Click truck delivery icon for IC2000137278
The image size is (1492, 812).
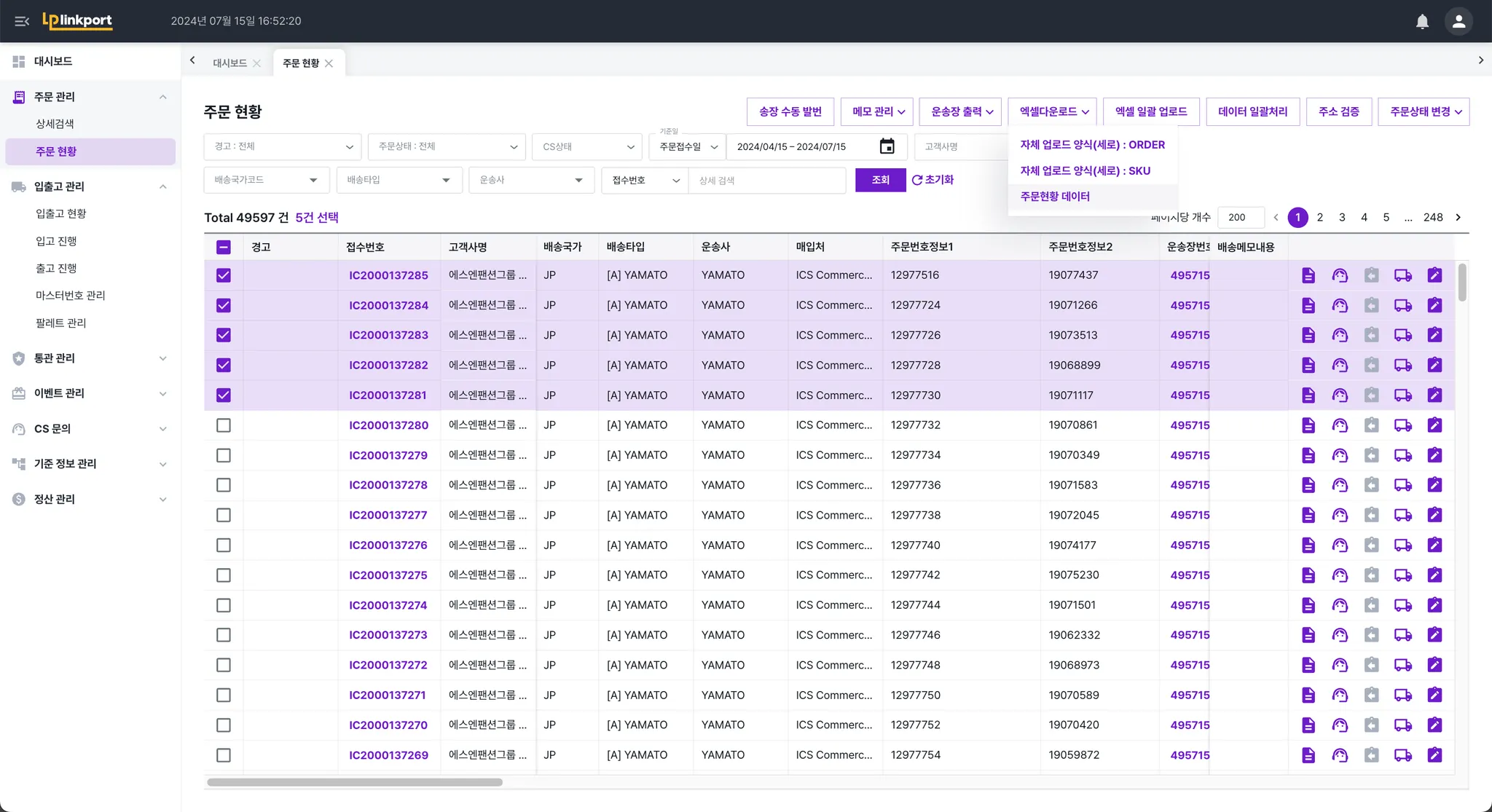pos(1402,485)
